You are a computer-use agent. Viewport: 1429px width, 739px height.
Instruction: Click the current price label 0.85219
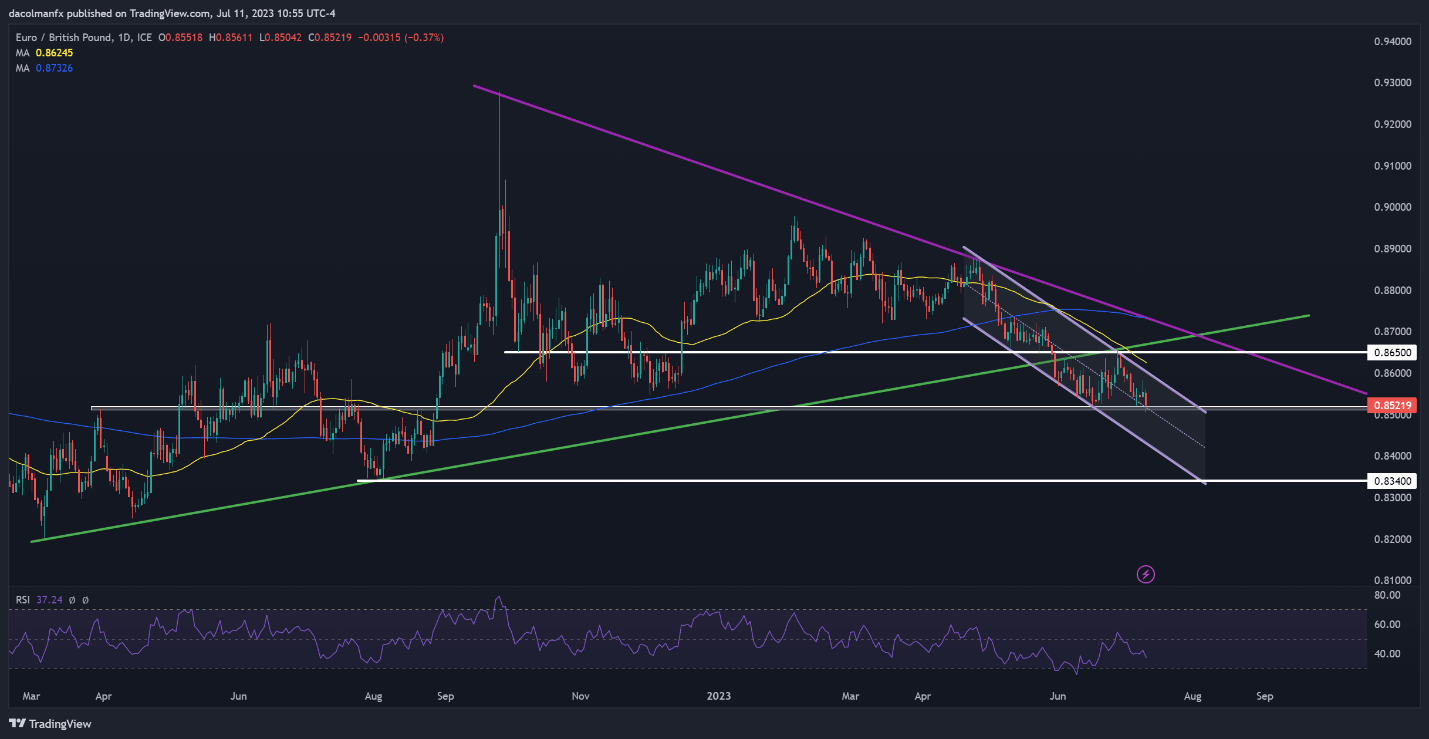tap(1390, 404)
